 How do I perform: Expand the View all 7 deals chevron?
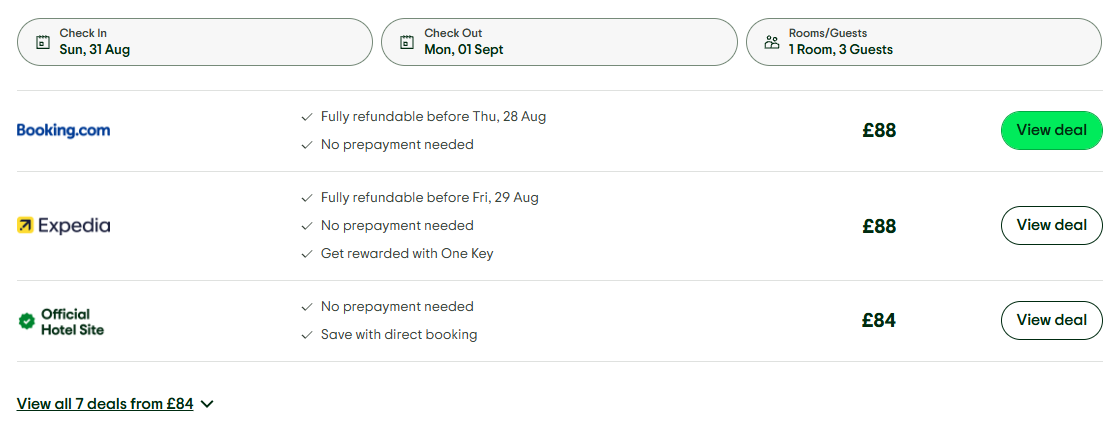click(x=207, y=404)
